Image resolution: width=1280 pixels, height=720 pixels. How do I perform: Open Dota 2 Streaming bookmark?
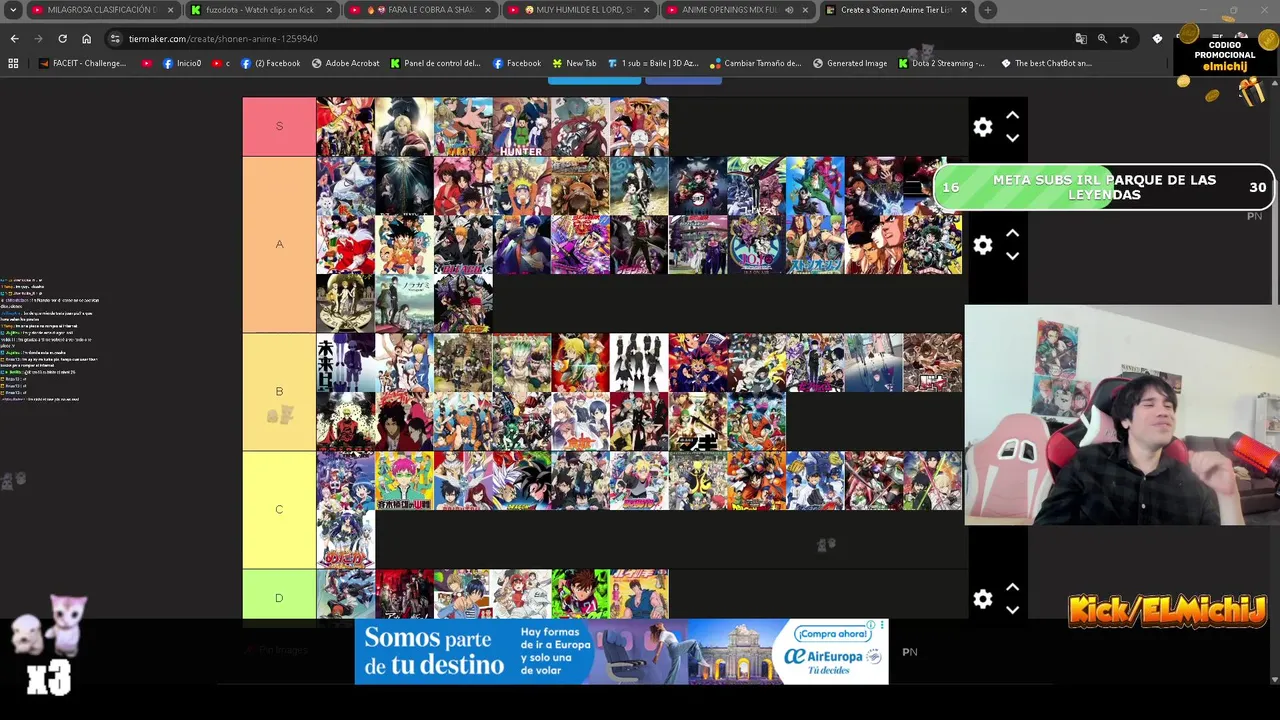pos(941,63)
